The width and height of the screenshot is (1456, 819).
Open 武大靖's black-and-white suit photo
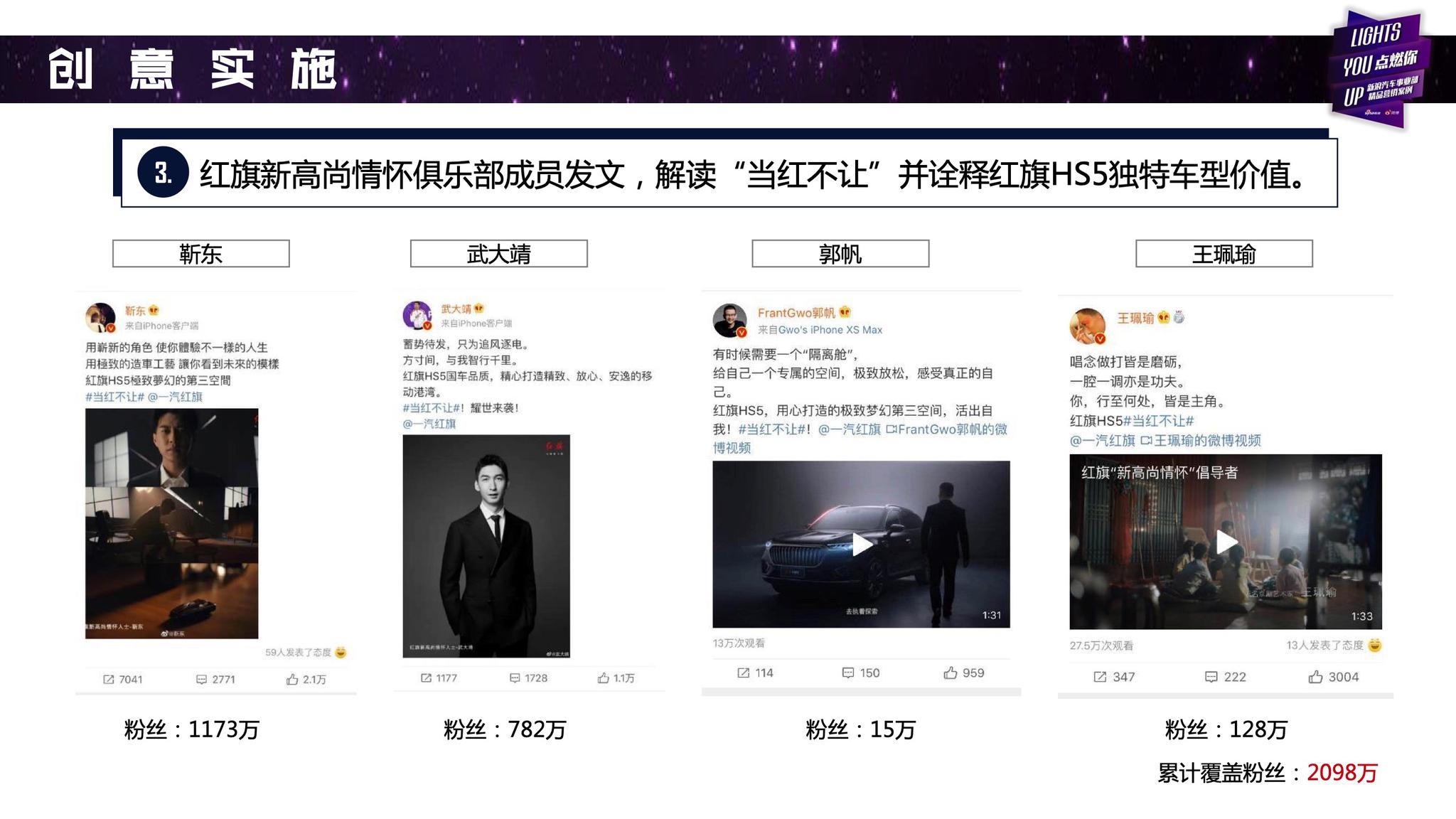486,546
